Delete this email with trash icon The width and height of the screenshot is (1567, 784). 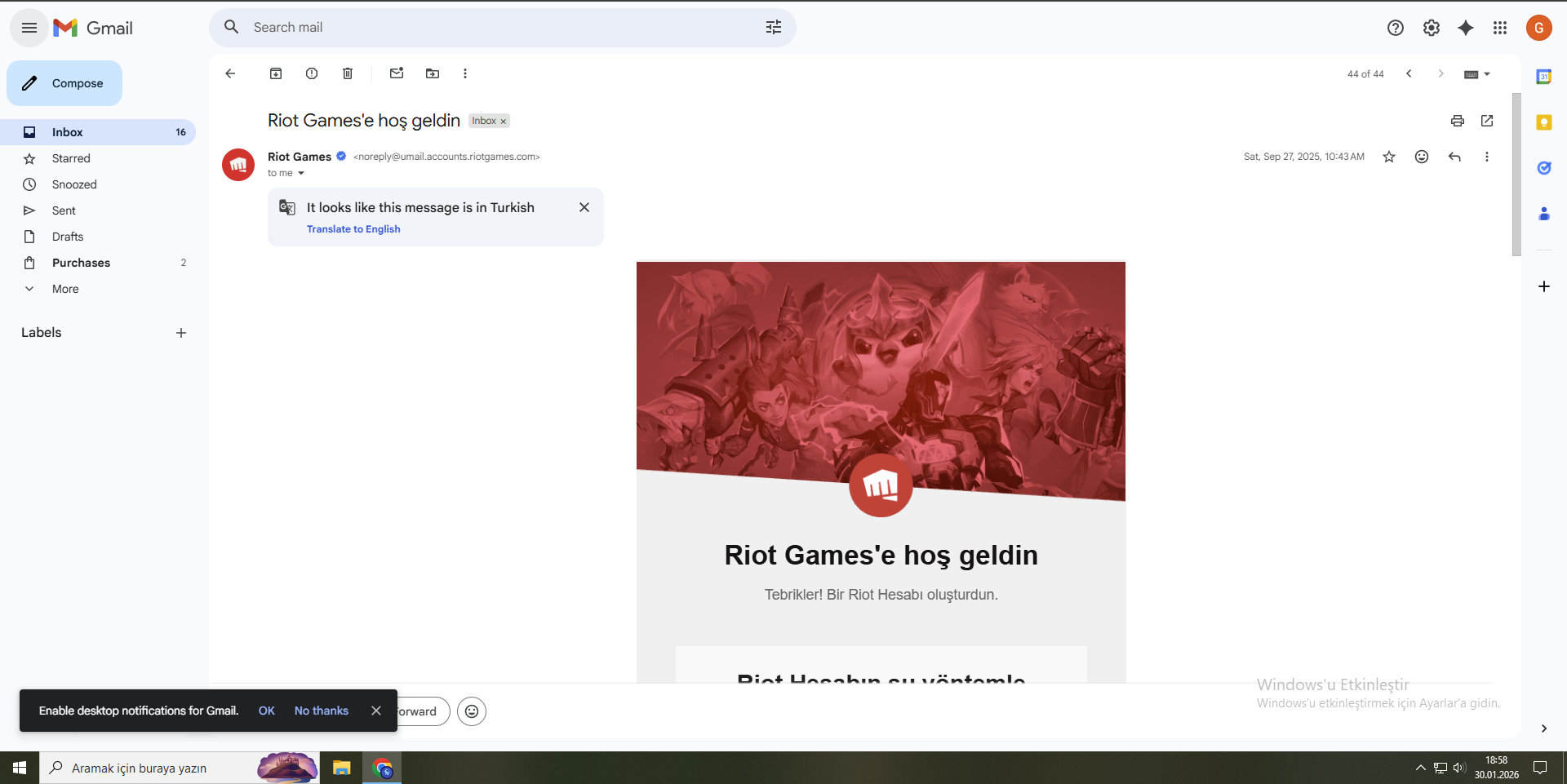[x=348, y=73]
